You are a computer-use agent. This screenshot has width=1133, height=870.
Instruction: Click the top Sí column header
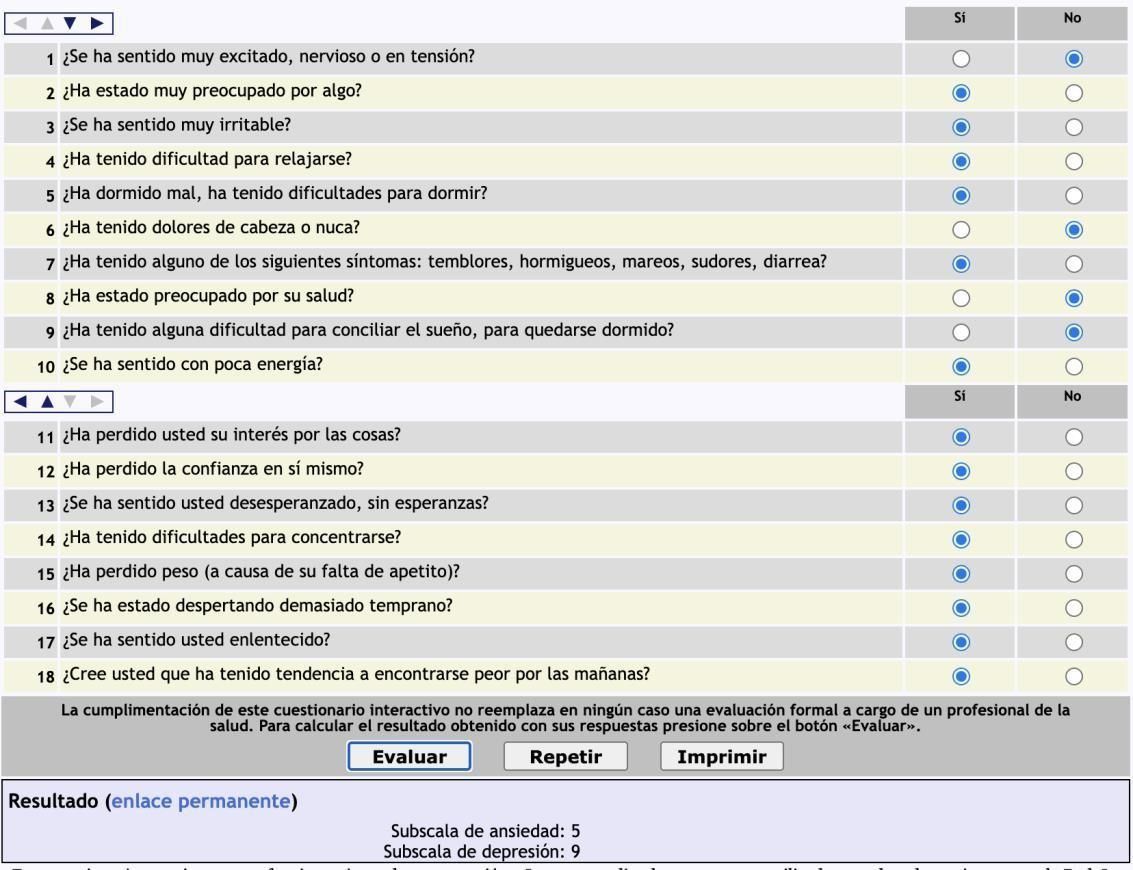point(960,24)
